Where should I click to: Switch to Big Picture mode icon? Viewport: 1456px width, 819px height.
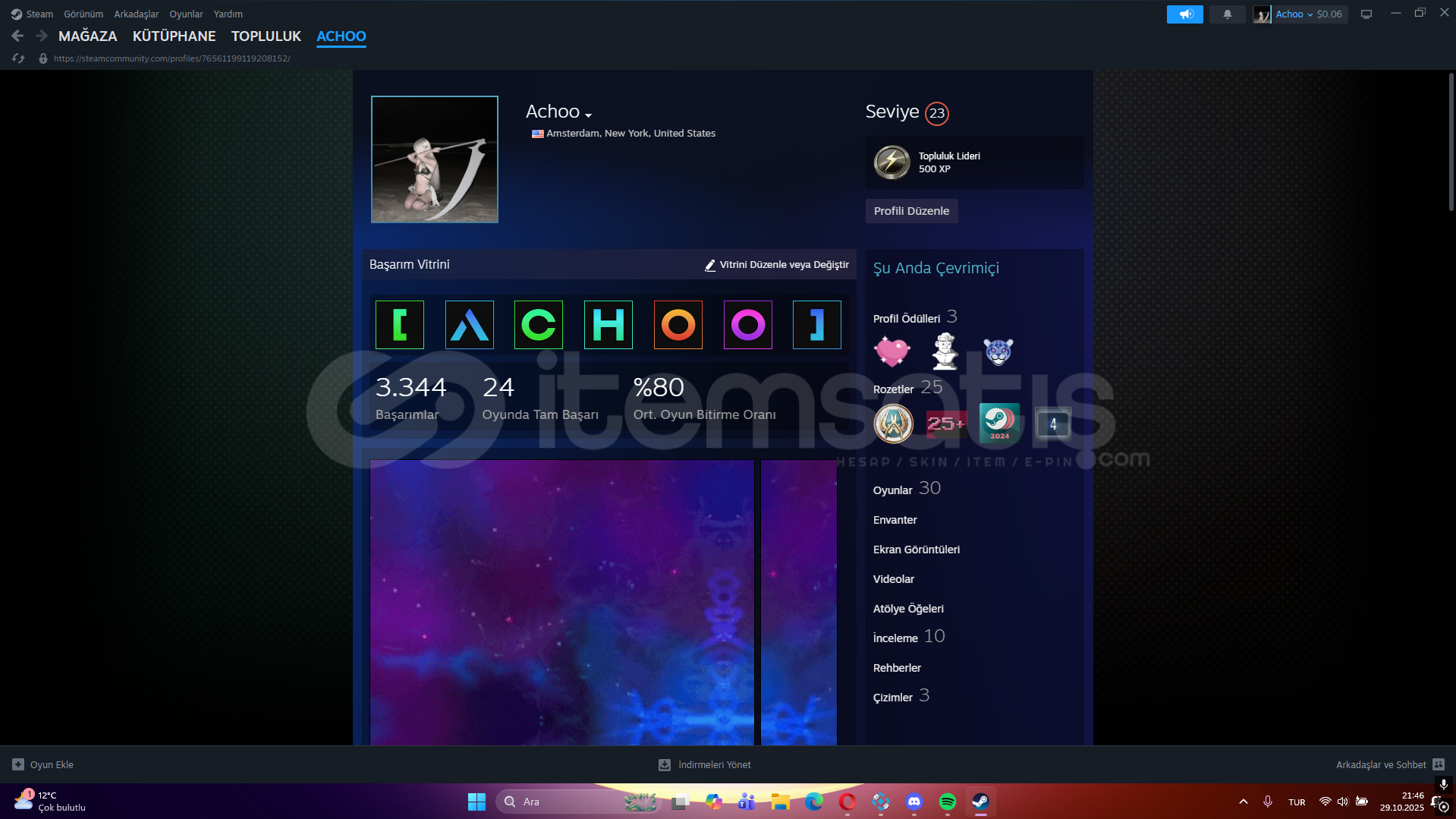coord(1366,14)
